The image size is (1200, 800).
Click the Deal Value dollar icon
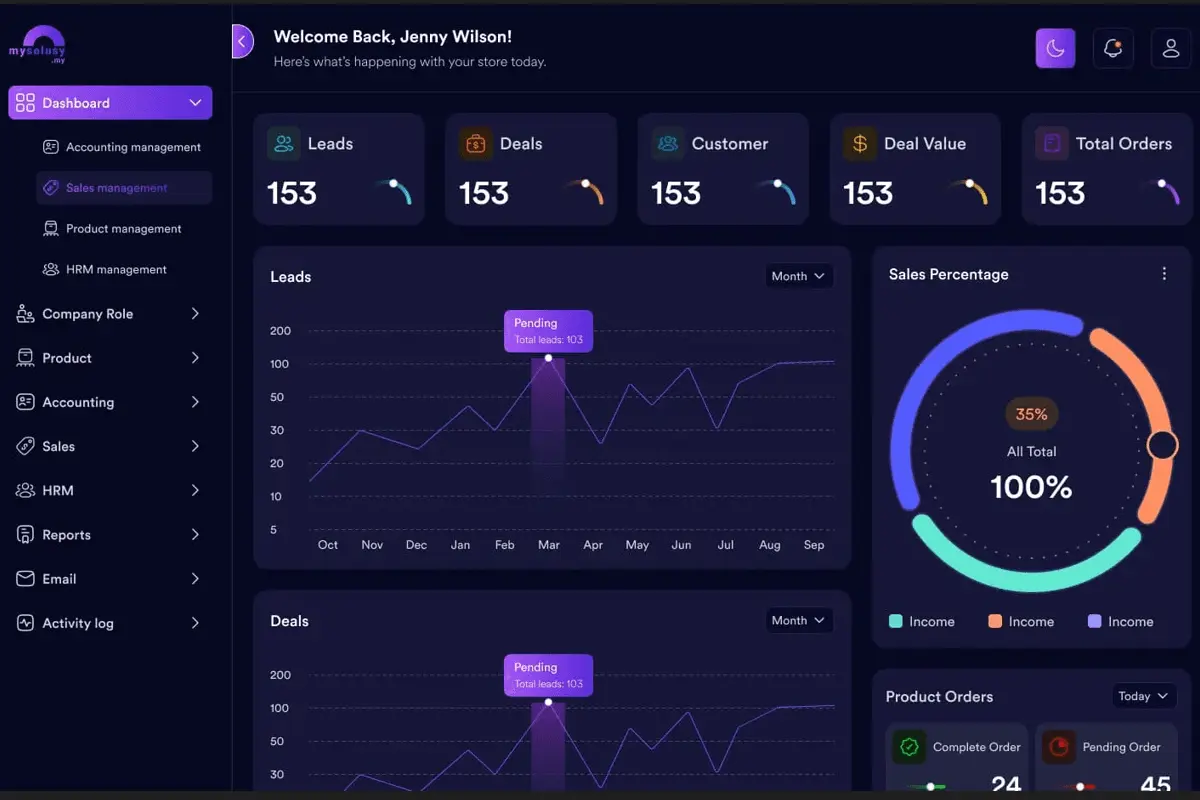(860, 143)
